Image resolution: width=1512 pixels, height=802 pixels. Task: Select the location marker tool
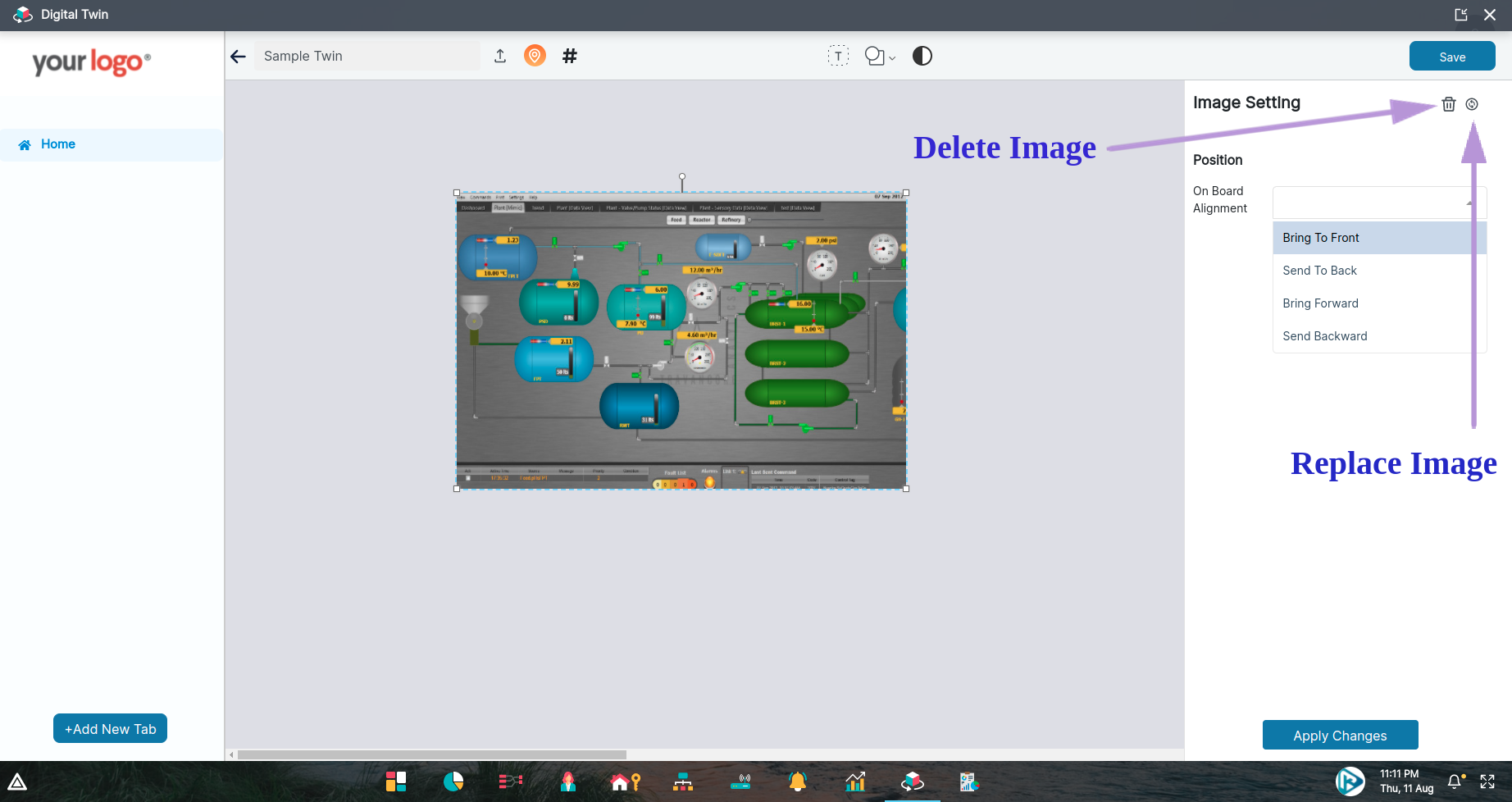[535, 56]
